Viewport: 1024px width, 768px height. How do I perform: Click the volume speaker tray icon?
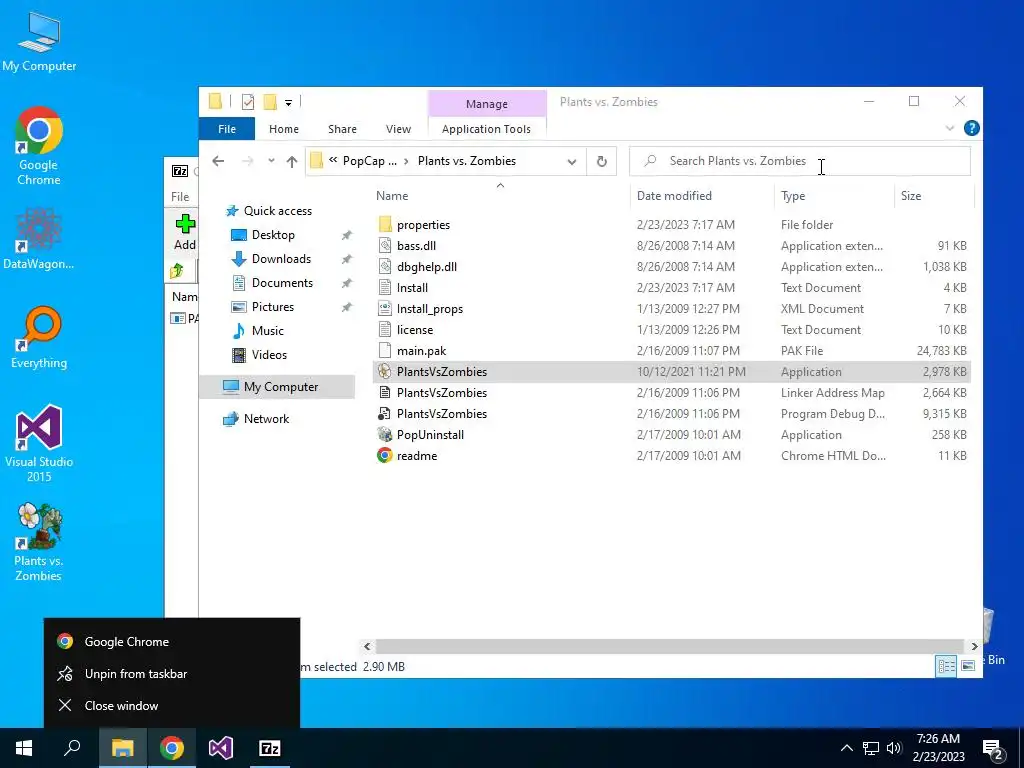894,748
